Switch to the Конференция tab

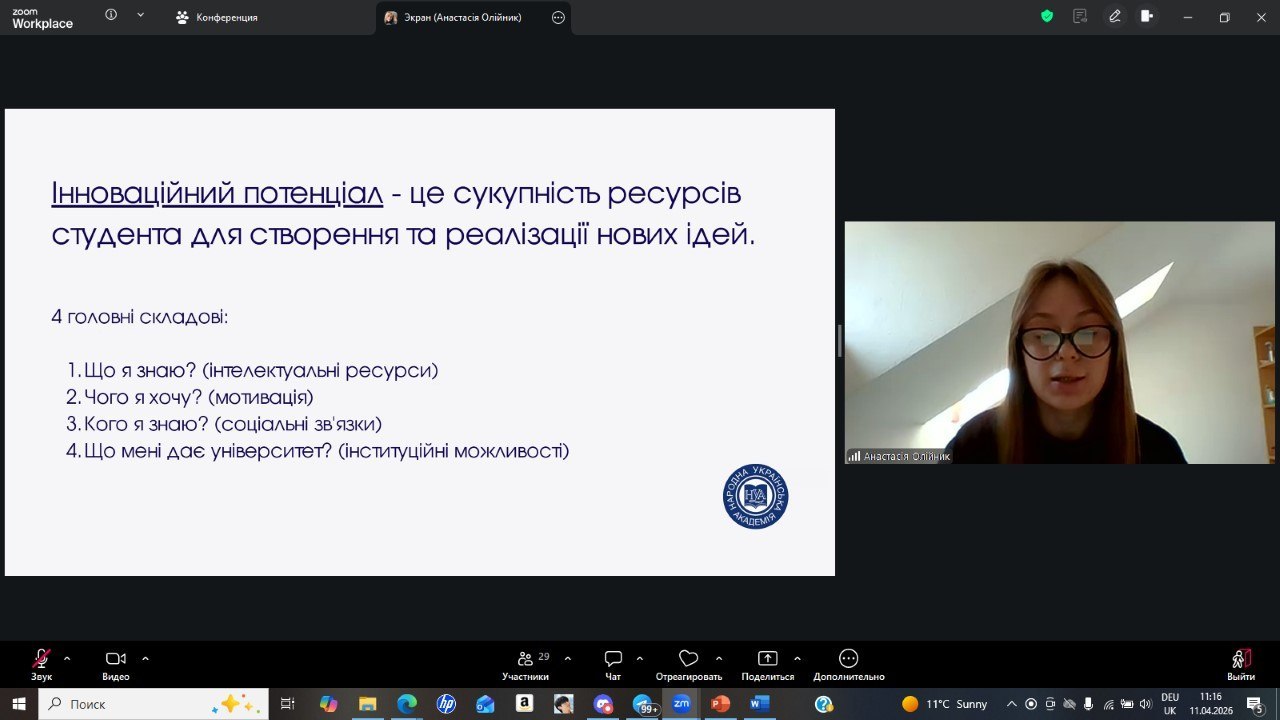click(x=216, y=17)
